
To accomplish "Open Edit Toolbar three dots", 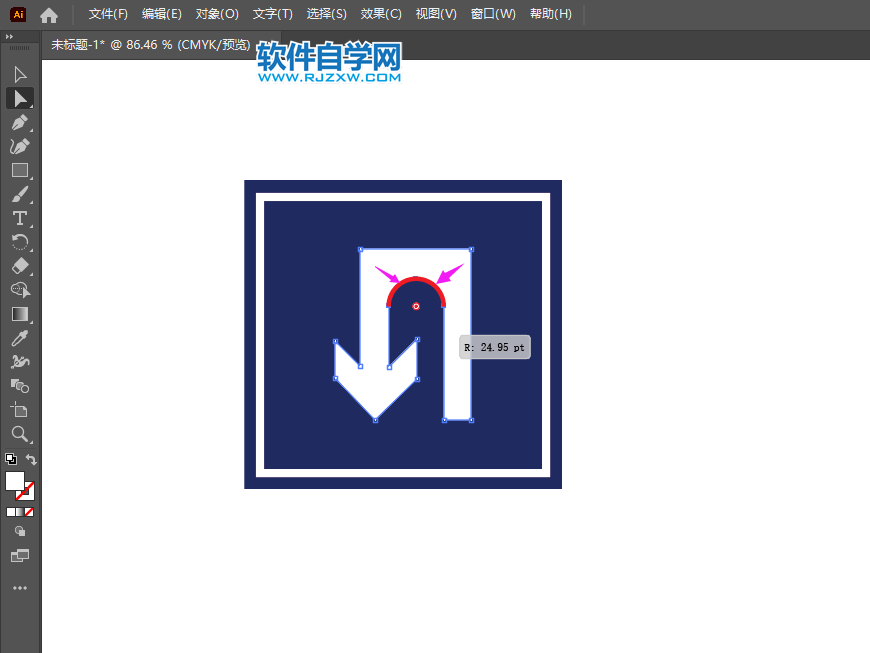I will pos(20,588).
